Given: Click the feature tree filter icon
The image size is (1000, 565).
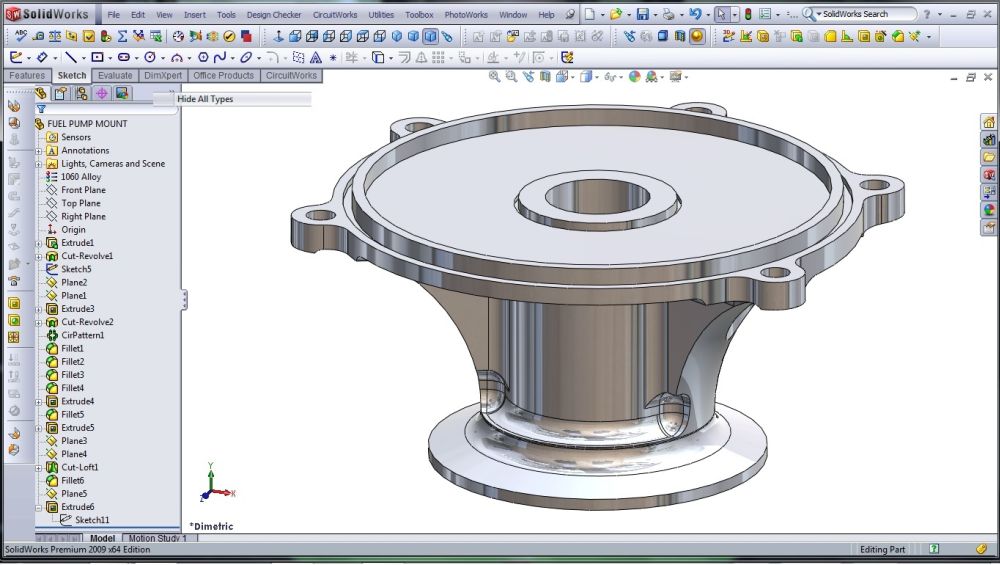Looking at the screenshot, I should coord(41,109).
